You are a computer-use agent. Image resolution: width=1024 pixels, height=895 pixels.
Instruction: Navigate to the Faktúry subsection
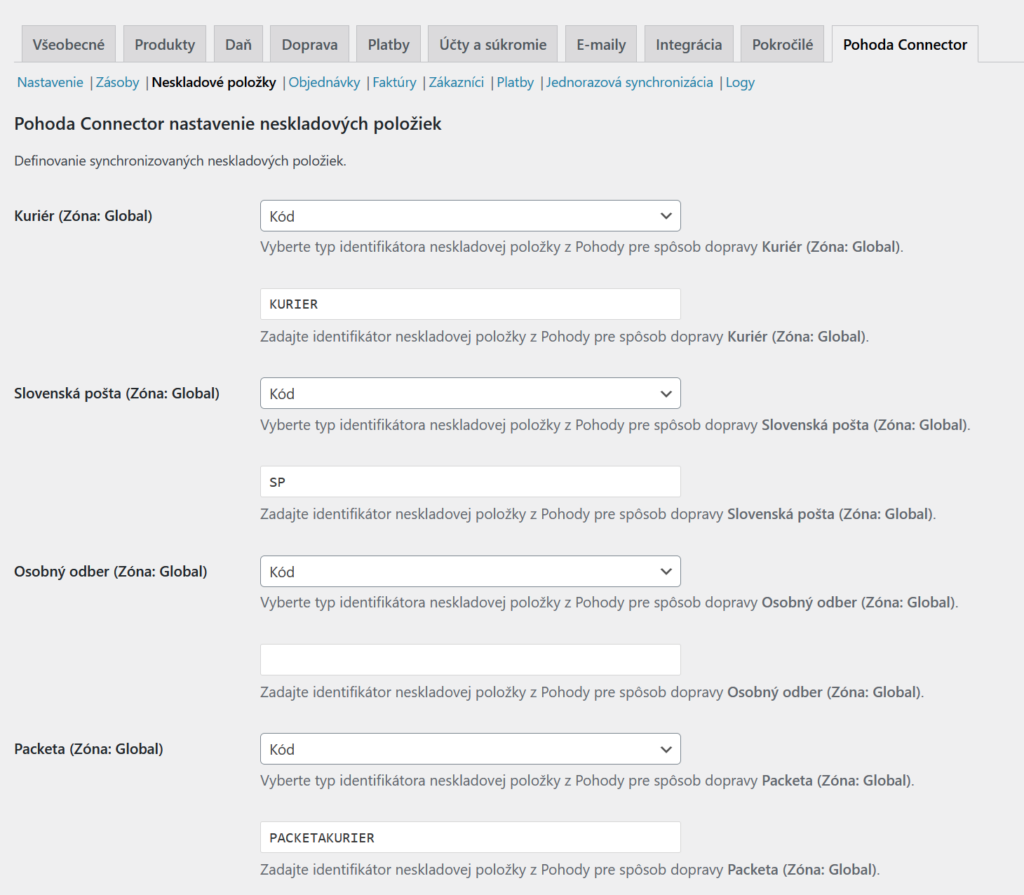394,82
